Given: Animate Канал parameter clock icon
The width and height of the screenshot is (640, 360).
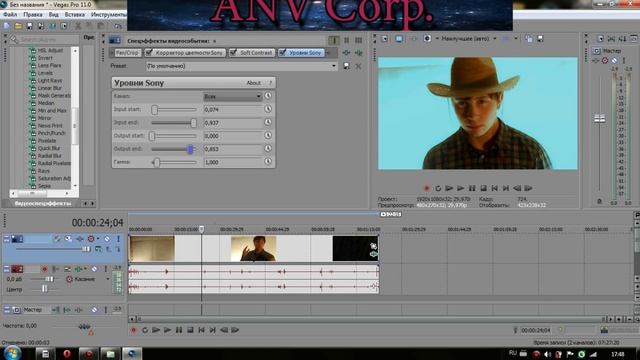Looking at the screenshot, I should pyautogui.click(x=268, y=96).
